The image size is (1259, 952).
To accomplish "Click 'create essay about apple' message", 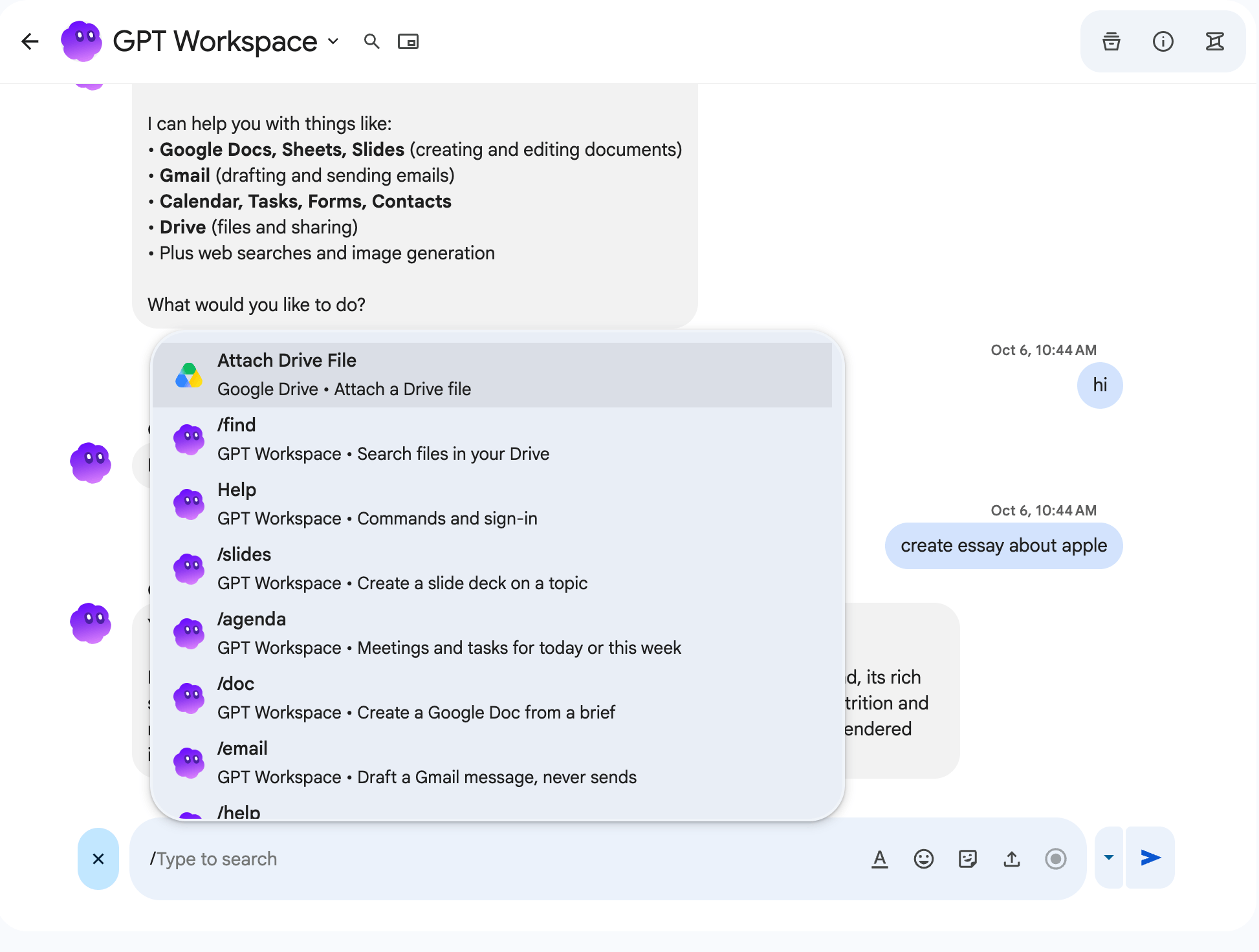I will coord(1004,546).
